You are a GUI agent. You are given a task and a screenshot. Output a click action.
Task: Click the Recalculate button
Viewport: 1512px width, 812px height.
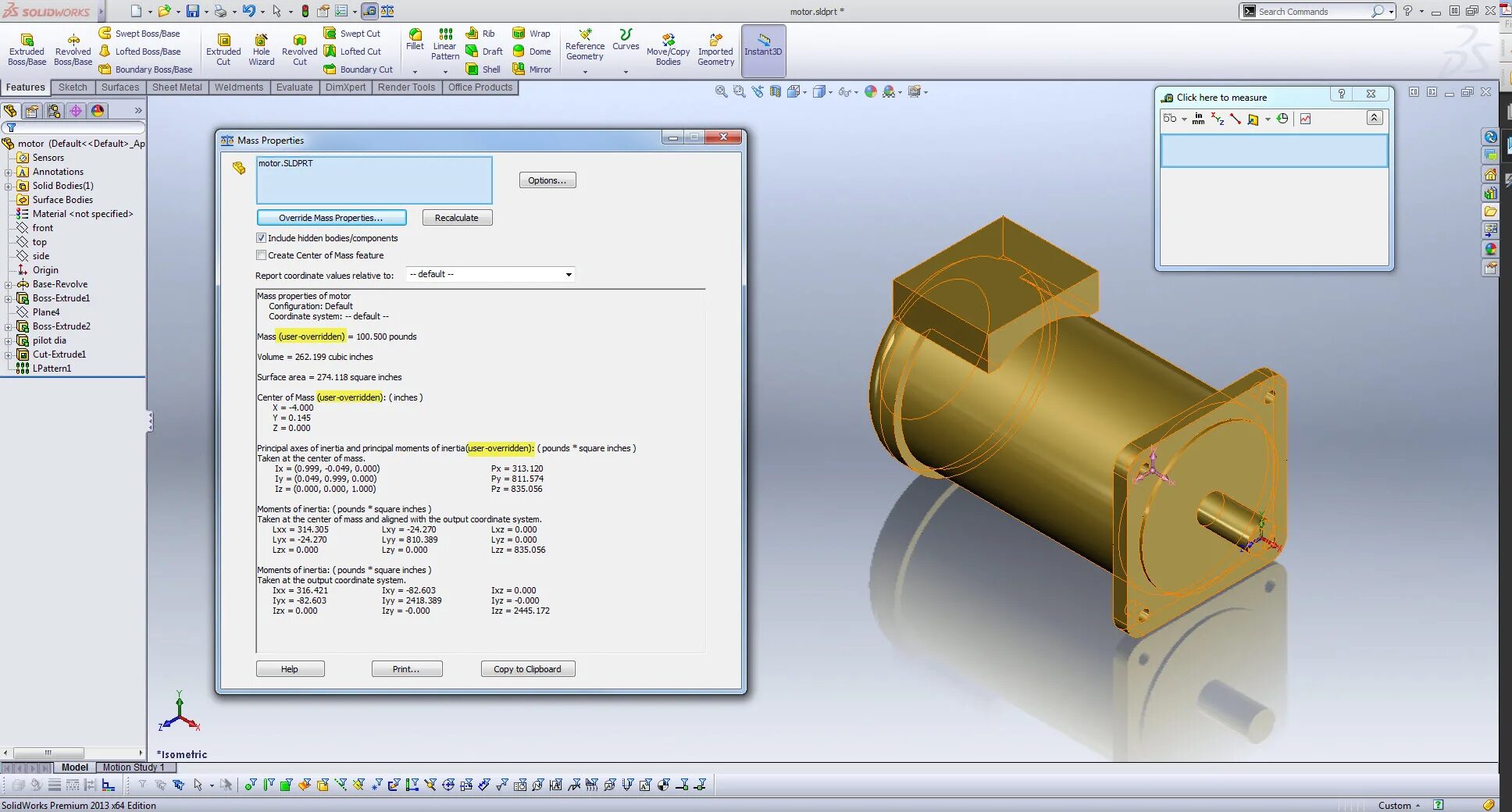pos(456,217)
